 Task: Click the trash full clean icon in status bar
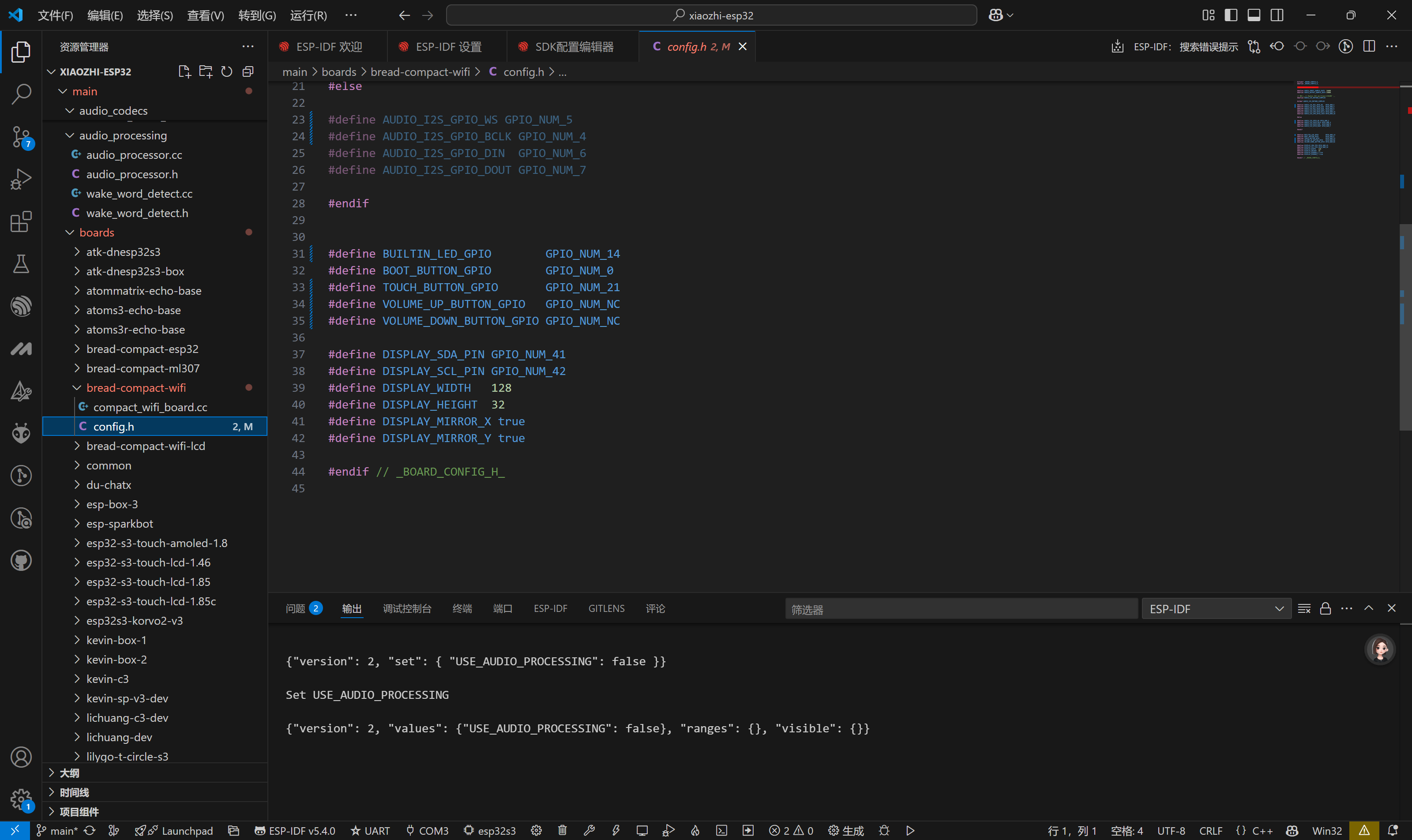coord(562,830)
